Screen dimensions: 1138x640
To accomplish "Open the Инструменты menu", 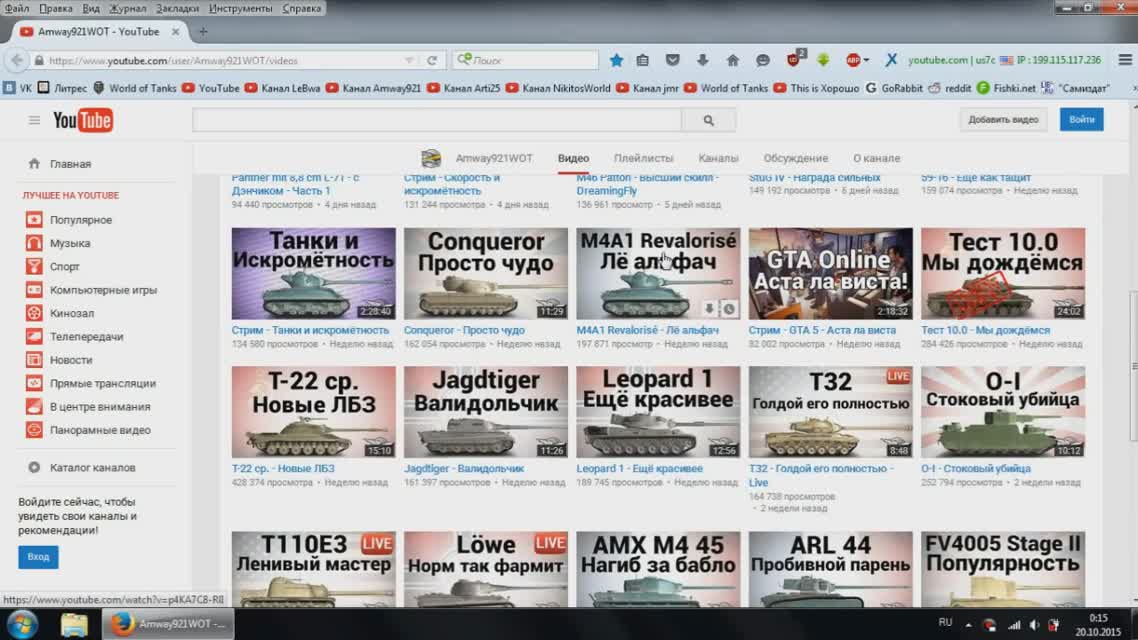I will click(x=240, y=9).
